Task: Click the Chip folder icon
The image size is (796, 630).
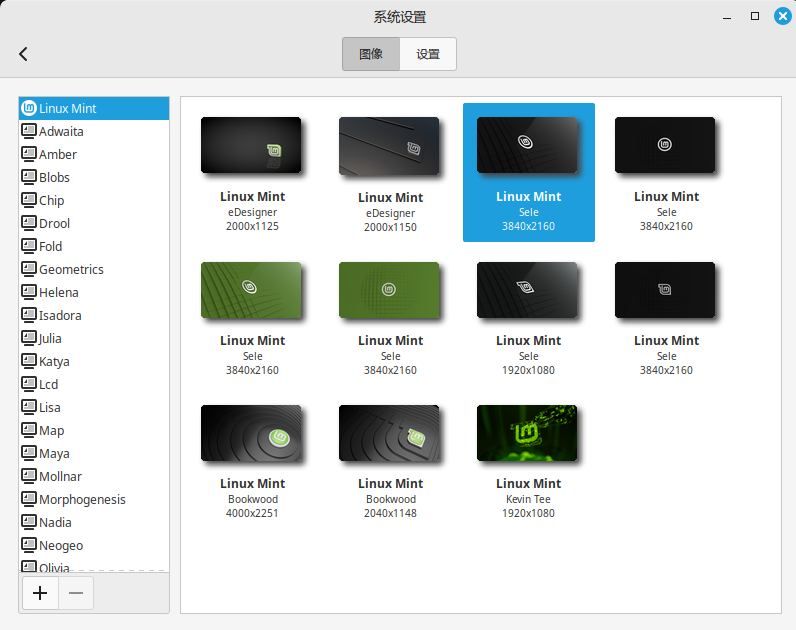Action: click(29, 200)
